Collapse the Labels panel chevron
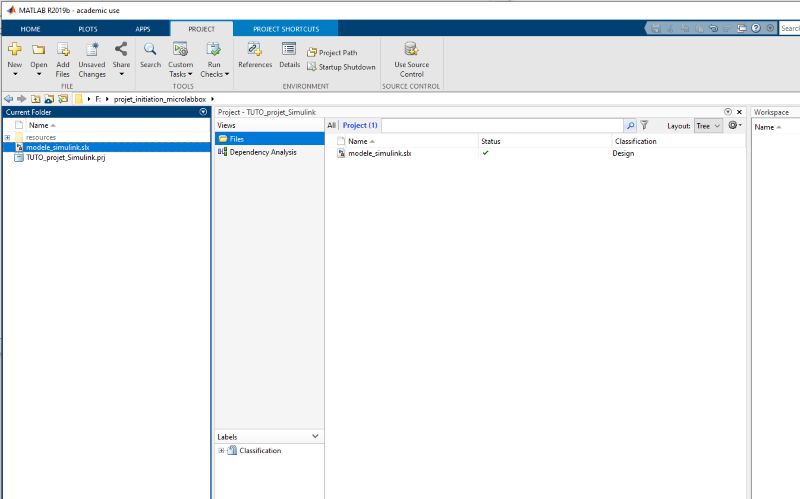Screen dimensions: 800x499 click(x=316, y=437)
